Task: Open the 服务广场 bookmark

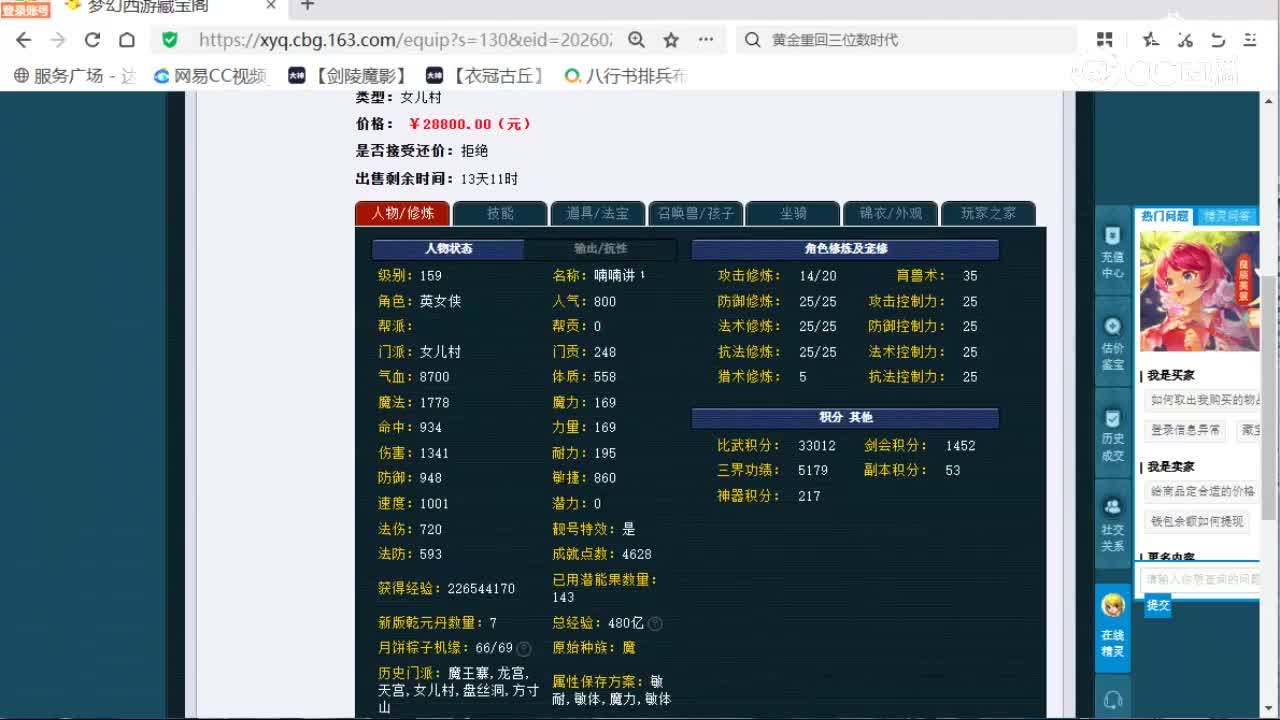Action: 74,75
